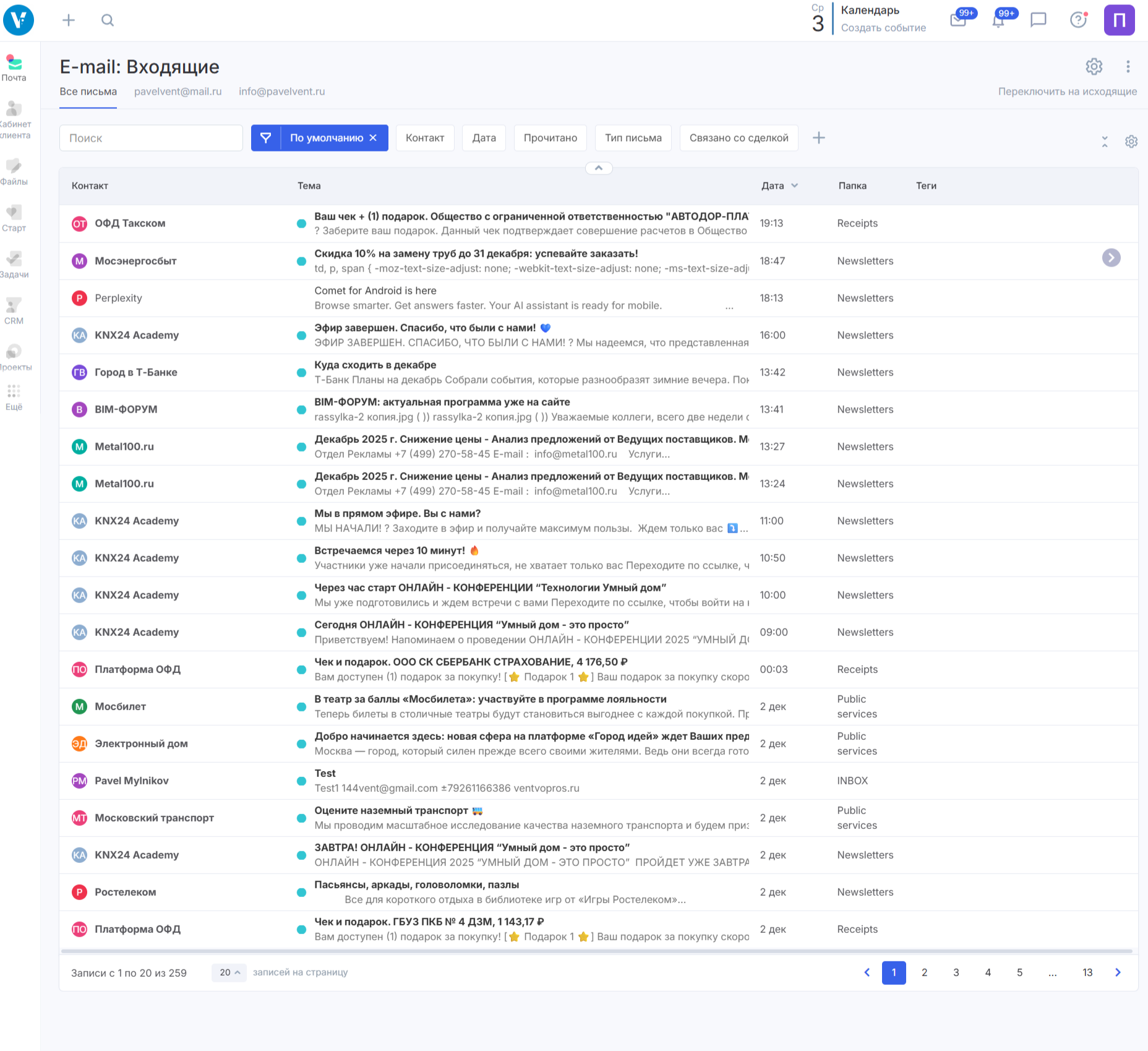This screenshot has height=1051, width=1148.
Task: Click the search magnifier icon in header
Action: [108, 20]
